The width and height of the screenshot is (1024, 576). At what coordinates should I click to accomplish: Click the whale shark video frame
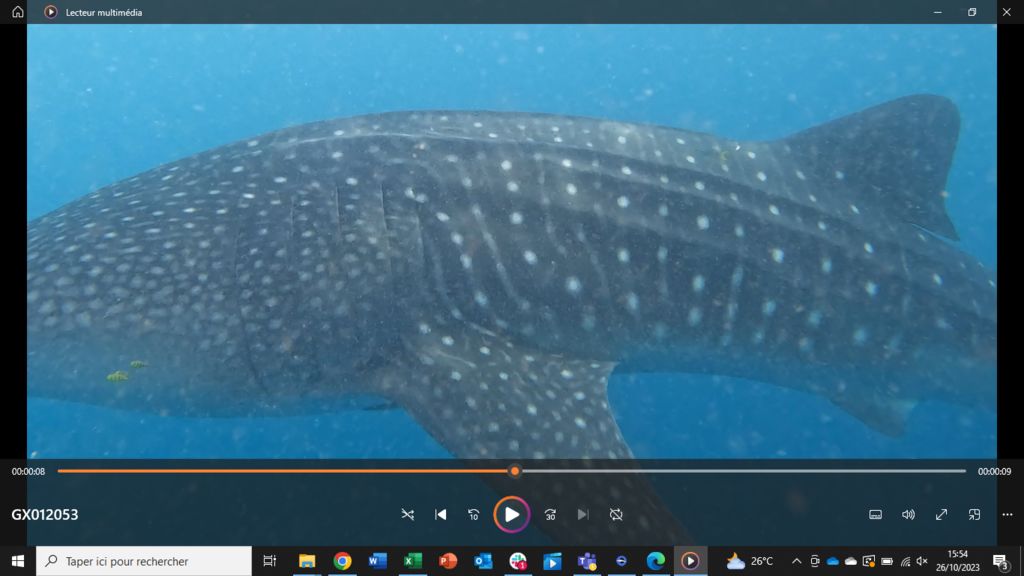tap(511, 240)
